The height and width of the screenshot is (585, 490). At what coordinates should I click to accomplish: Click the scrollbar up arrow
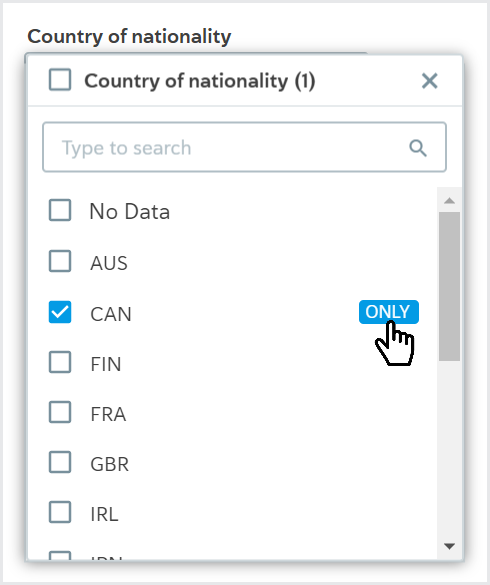pos(449,201)
